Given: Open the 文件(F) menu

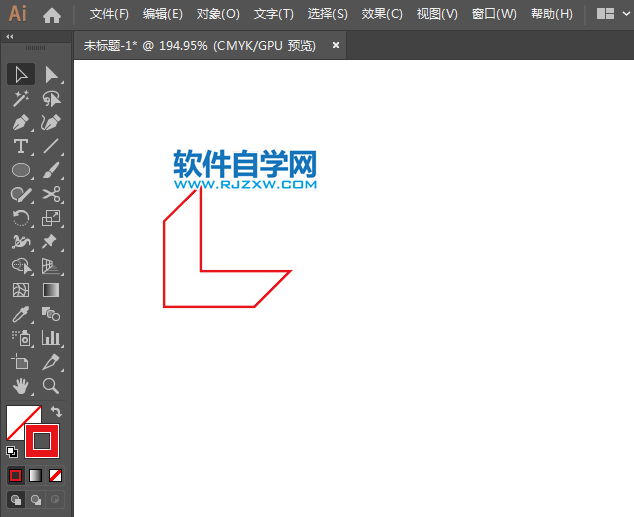Looking at the screenshot, I should 109,14.
